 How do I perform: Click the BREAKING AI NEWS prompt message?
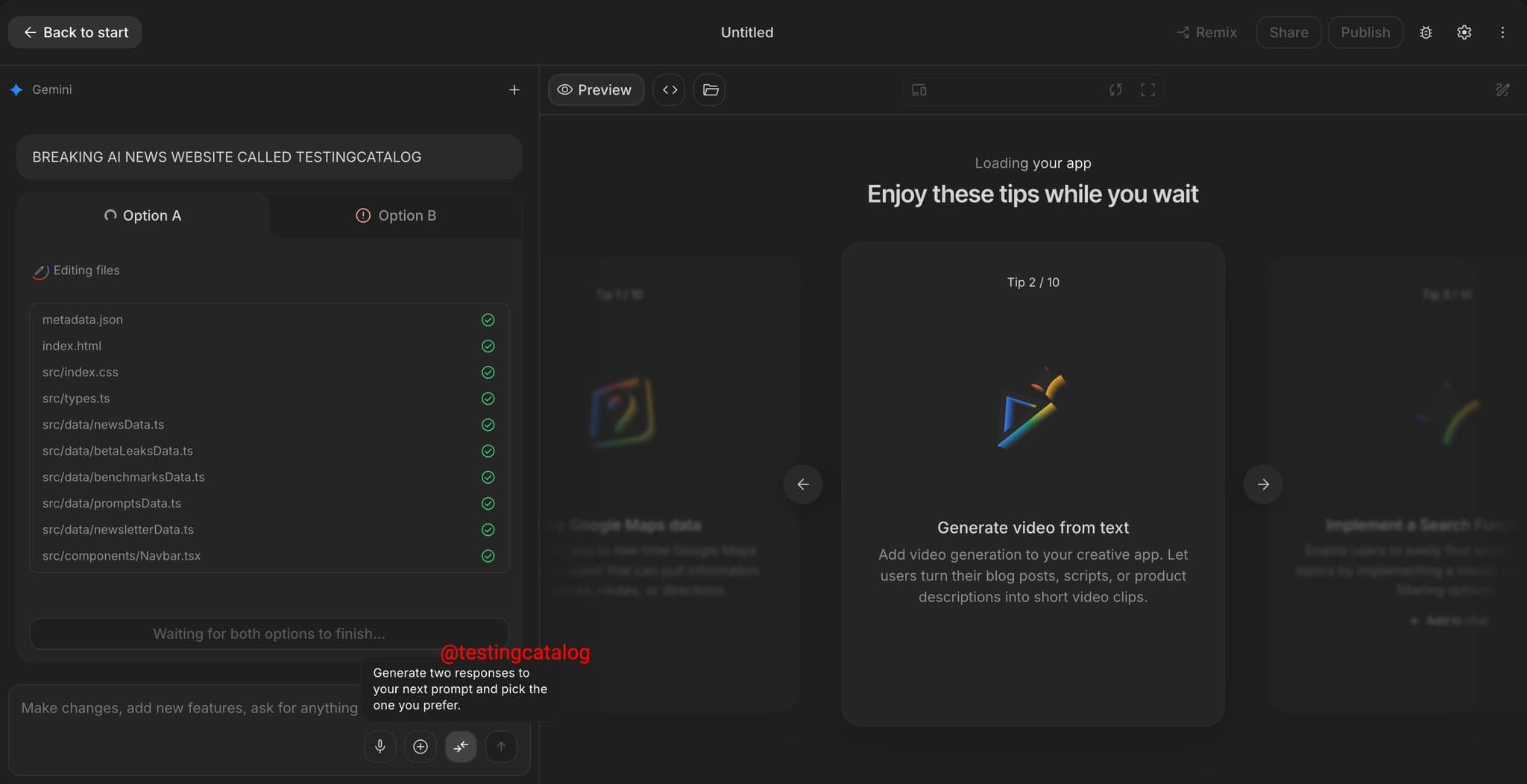pos(269,157)
